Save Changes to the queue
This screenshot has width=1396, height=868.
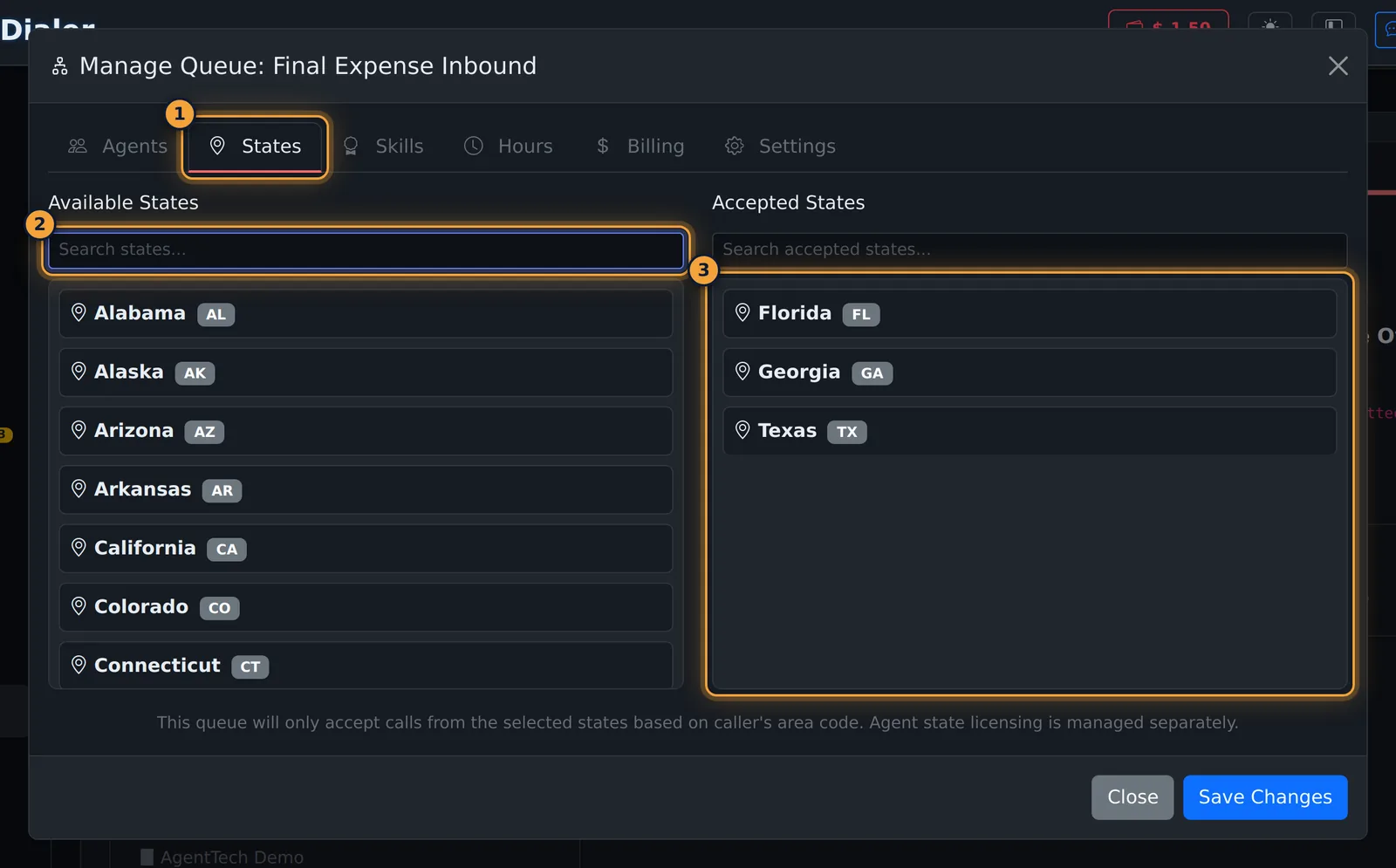(x=1265, y=797)
